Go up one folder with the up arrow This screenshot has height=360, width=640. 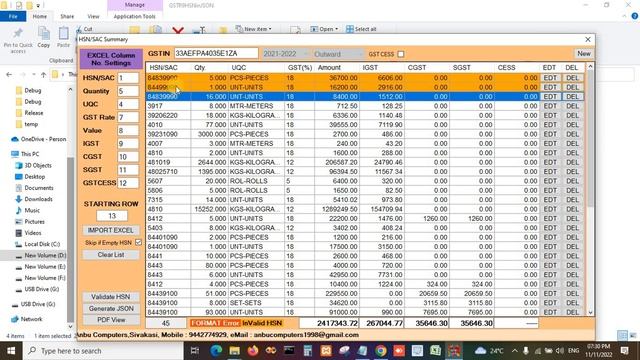(x=43, y=74)
